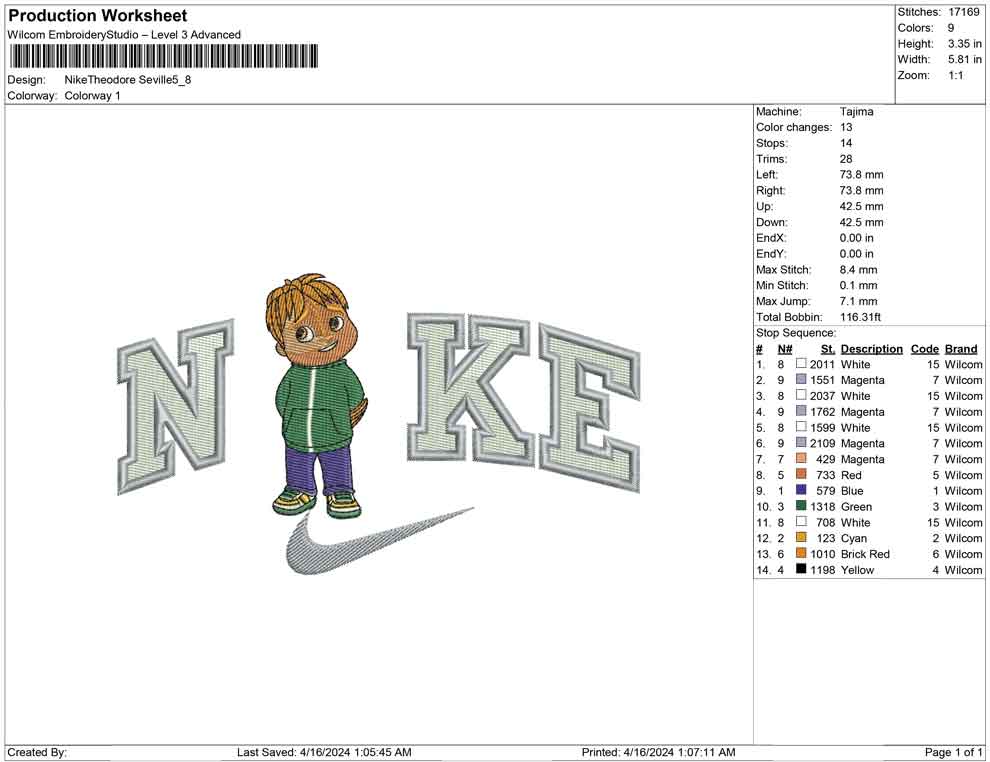990x762 pixels.
Task: Select the Cyan 123 thread swatch
Action: [x=801, y=538]
